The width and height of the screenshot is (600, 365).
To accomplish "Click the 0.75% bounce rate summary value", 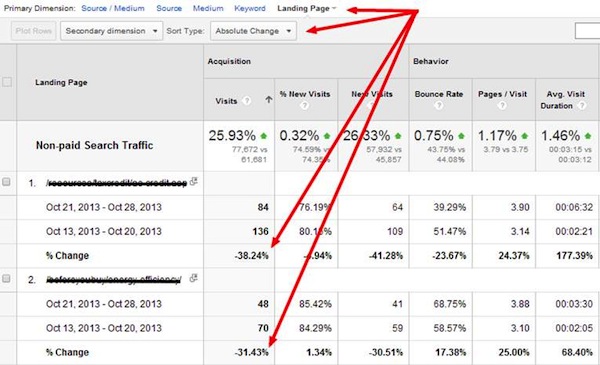I will (434, 135).
